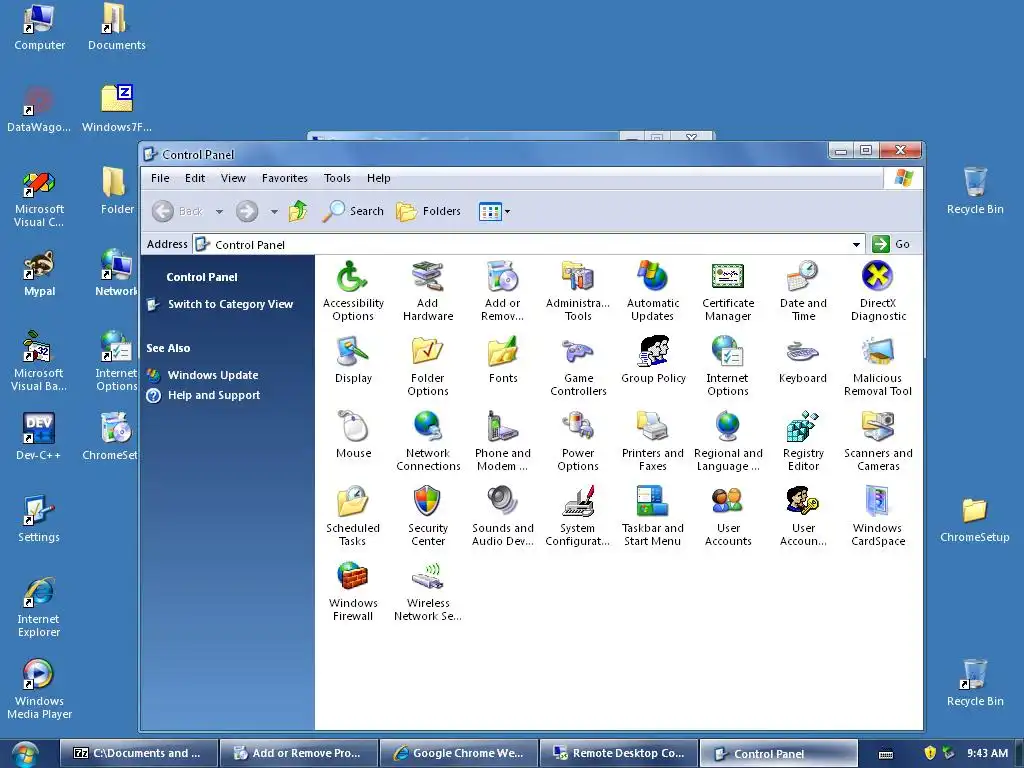Open User Accounts icon with two people
The height and width of the screenshot is (768, 1024).
tap(728, 516)
